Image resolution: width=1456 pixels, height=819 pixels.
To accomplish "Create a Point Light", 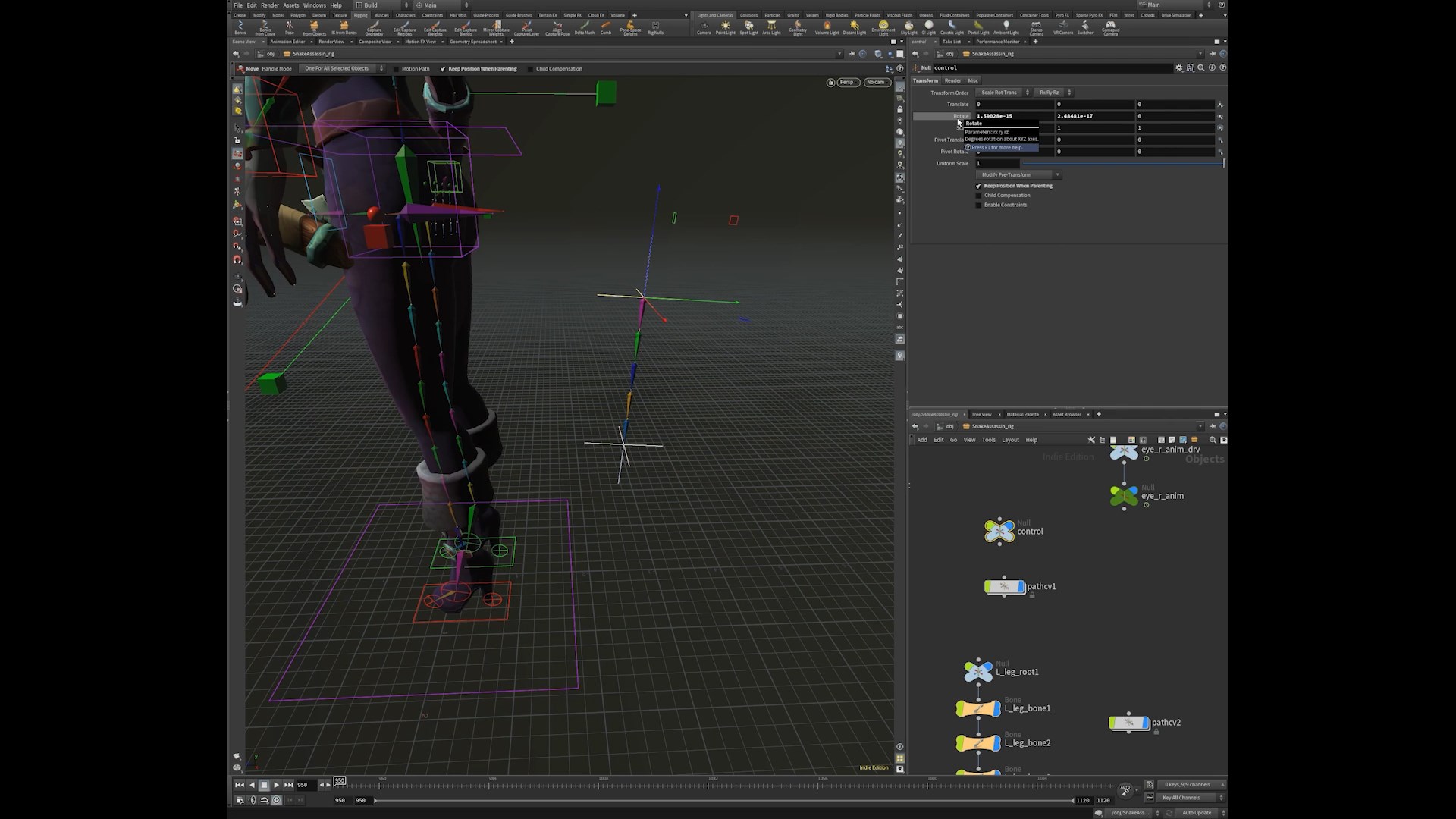I will tap(725, 28).
